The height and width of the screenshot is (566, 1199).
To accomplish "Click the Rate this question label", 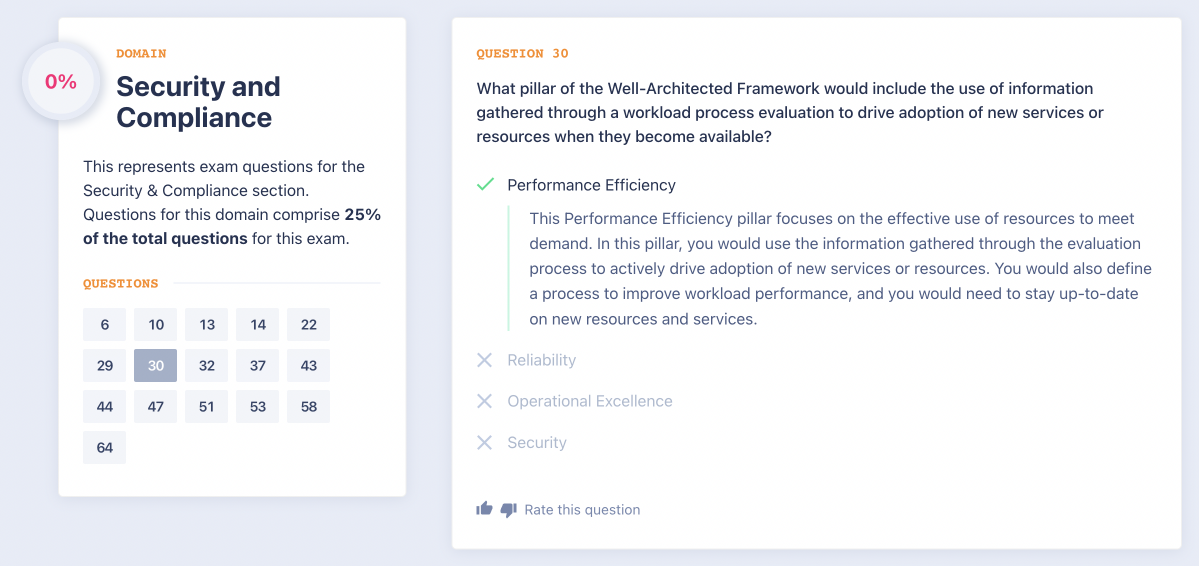I will coord(582,510).
